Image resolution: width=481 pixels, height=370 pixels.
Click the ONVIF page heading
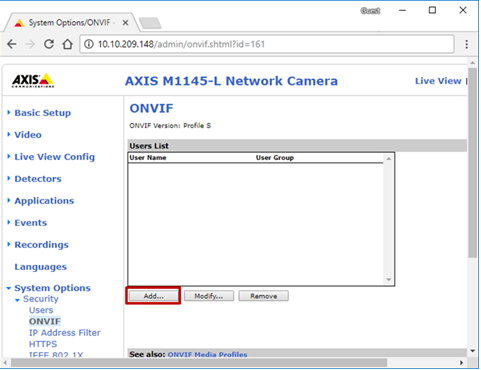click(151, 108)
